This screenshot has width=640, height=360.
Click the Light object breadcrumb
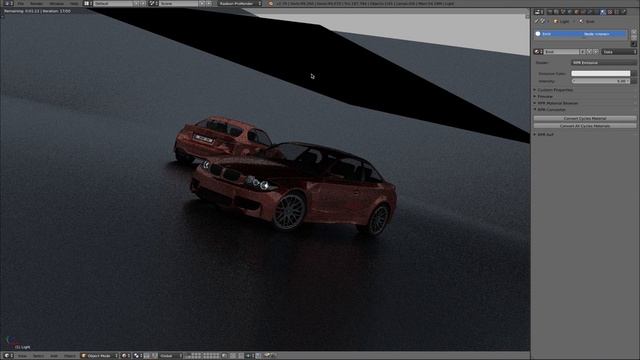pos(561,21)
